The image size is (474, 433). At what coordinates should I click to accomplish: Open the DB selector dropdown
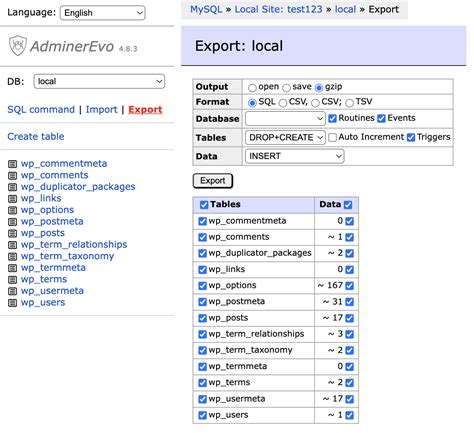click(x=99, y=81)
